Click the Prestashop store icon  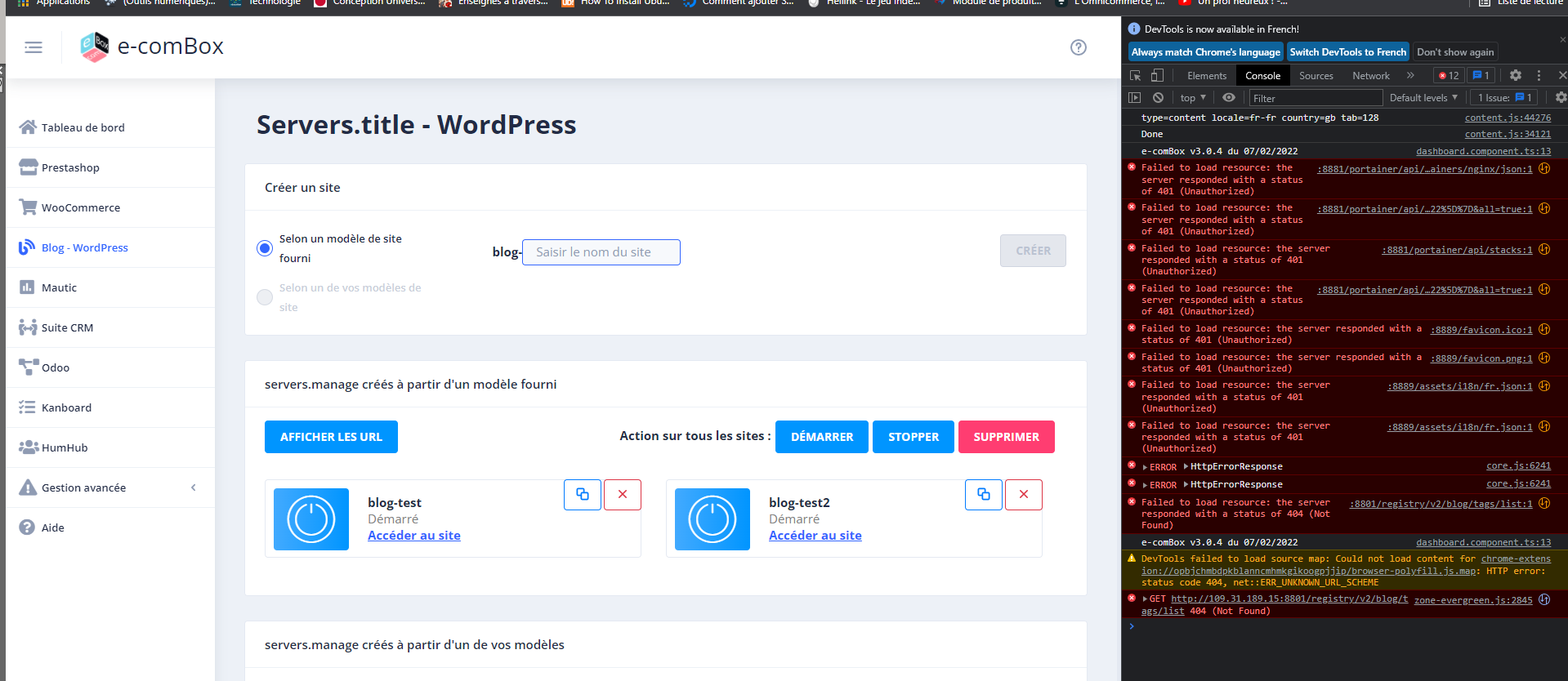(28, 167)
